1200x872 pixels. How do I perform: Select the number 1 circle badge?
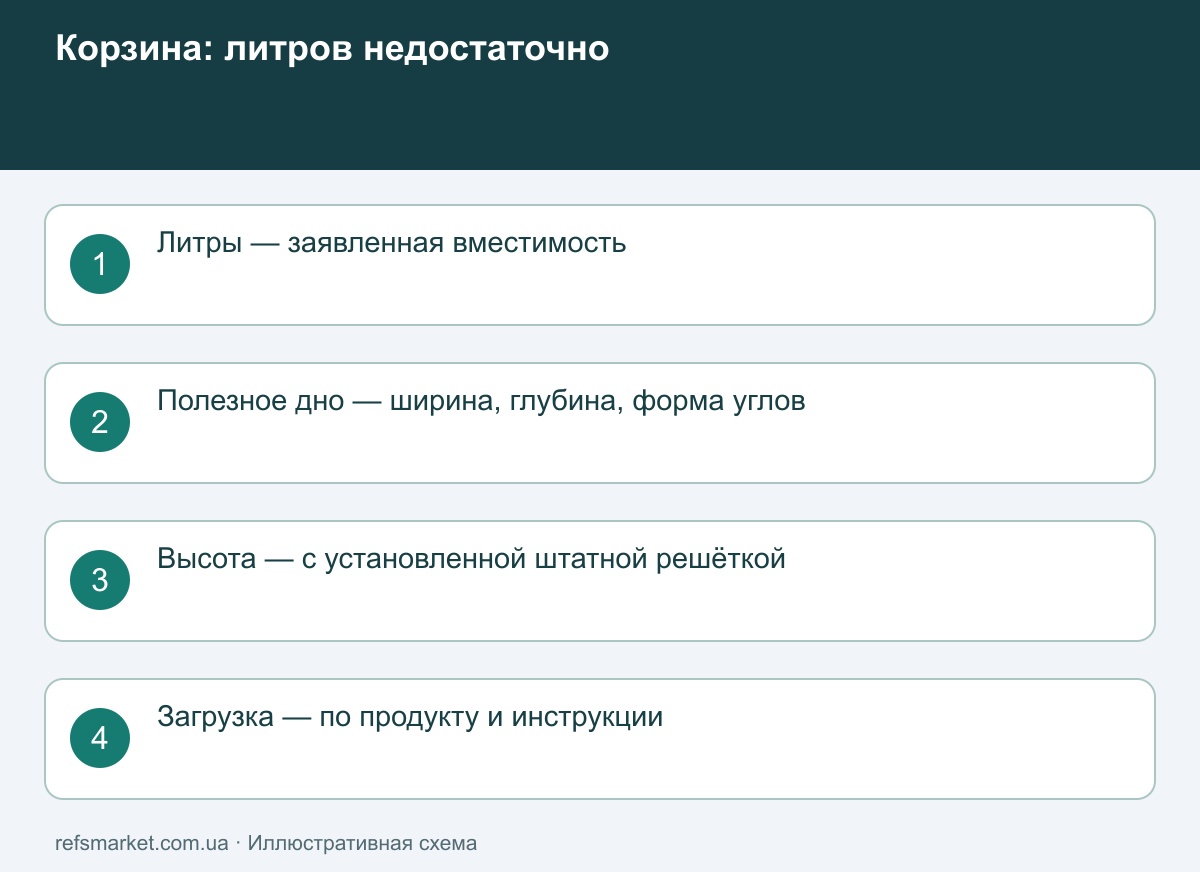[100, 264]
